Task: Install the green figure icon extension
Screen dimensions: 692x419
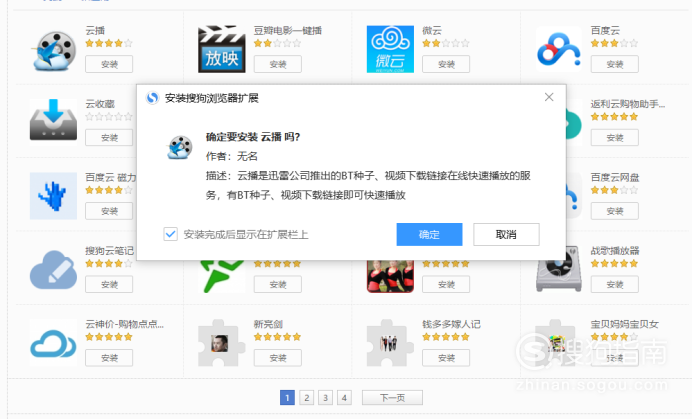Action: [278, 284]
